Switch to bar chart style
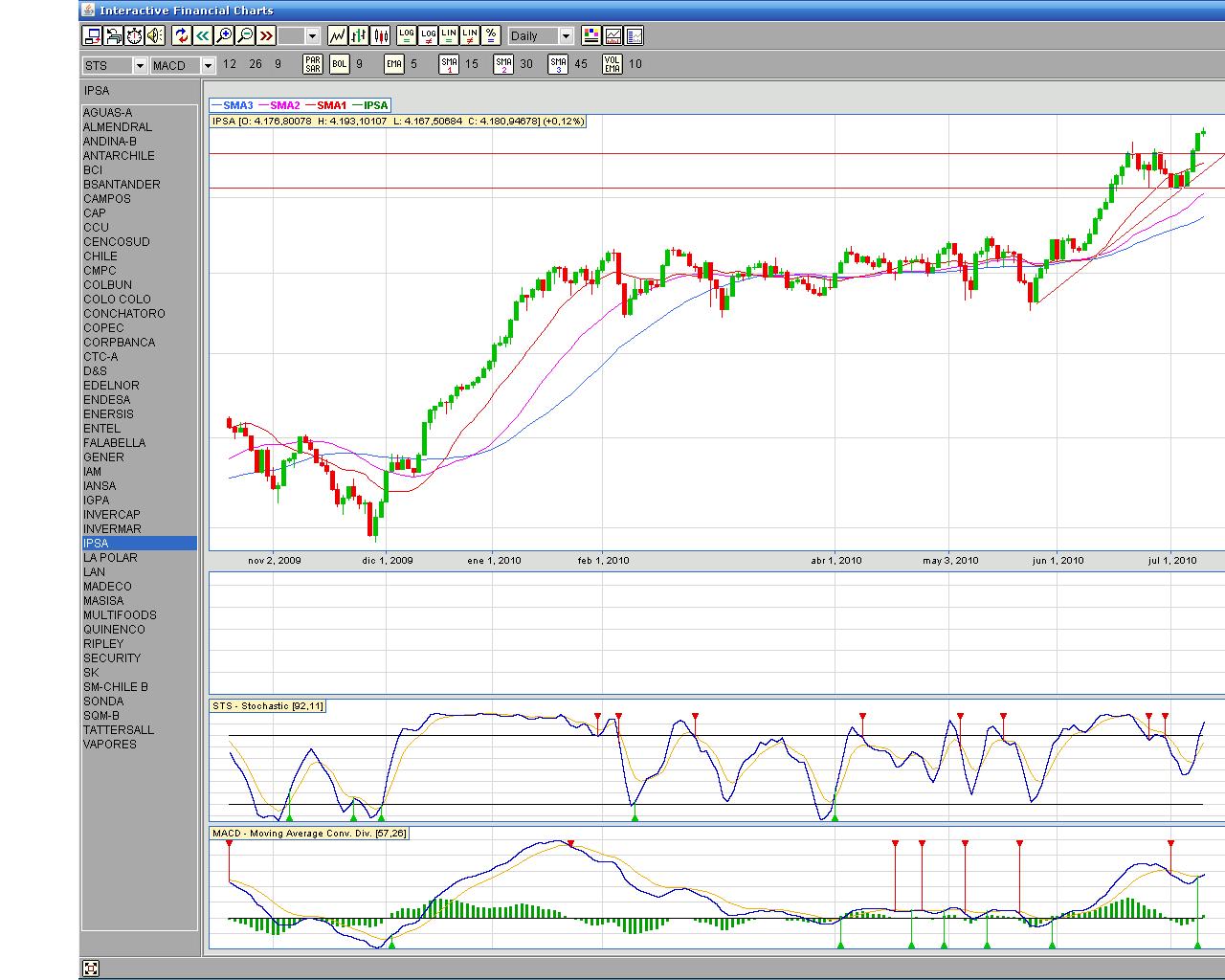 point(359,35)
